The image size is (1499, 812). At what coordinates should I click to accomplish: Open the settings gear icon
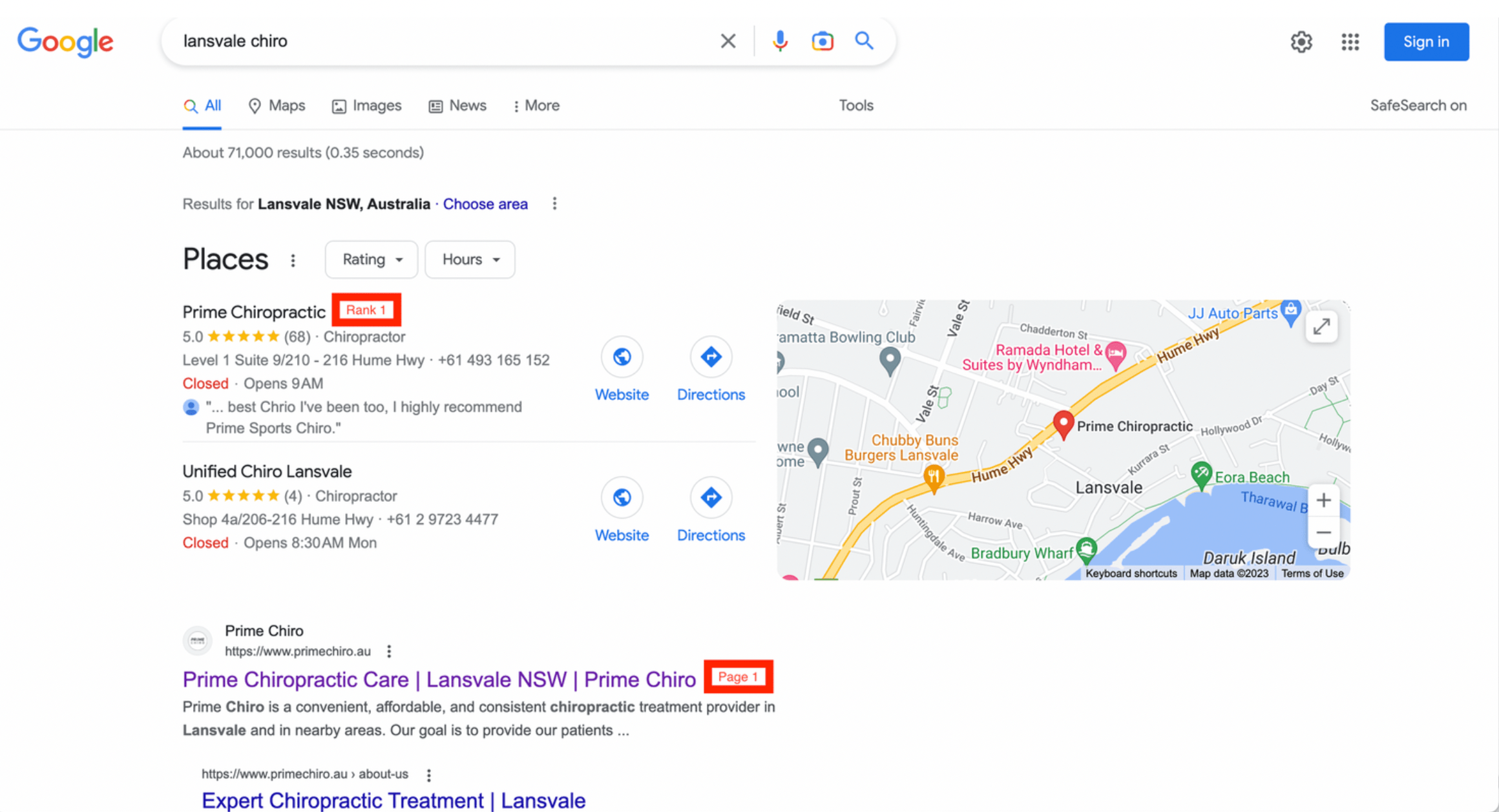(x=1301, y=42)
